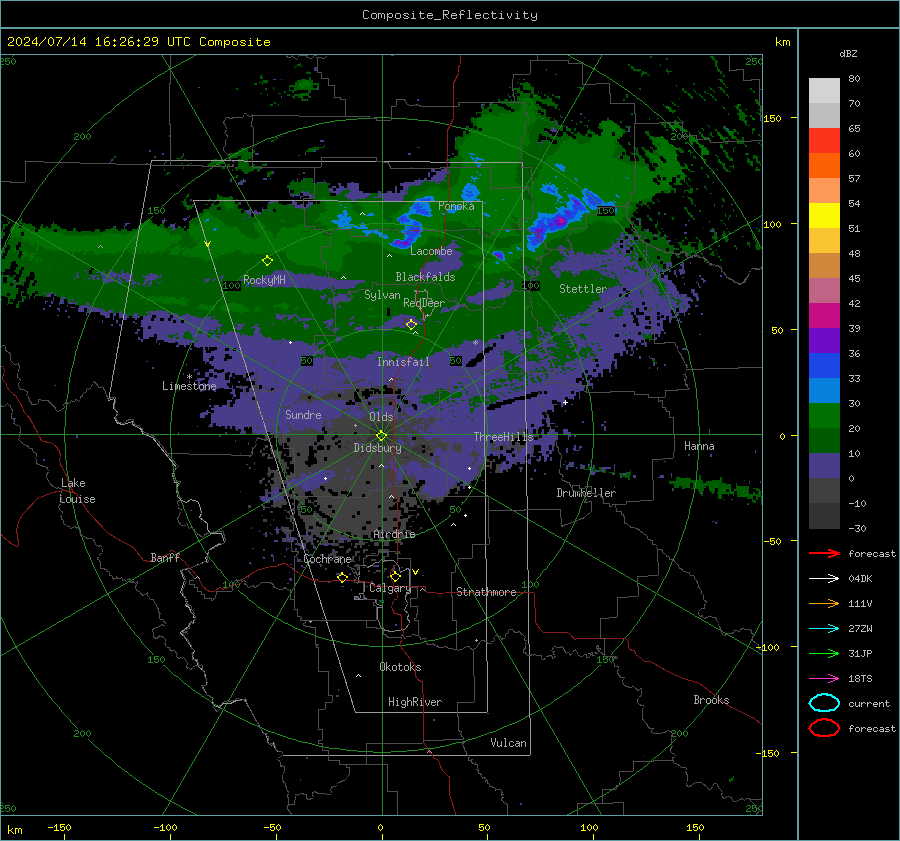Screen dimensions: 900x841
Task: Click the Brooks city label
Action: [711, 700]
